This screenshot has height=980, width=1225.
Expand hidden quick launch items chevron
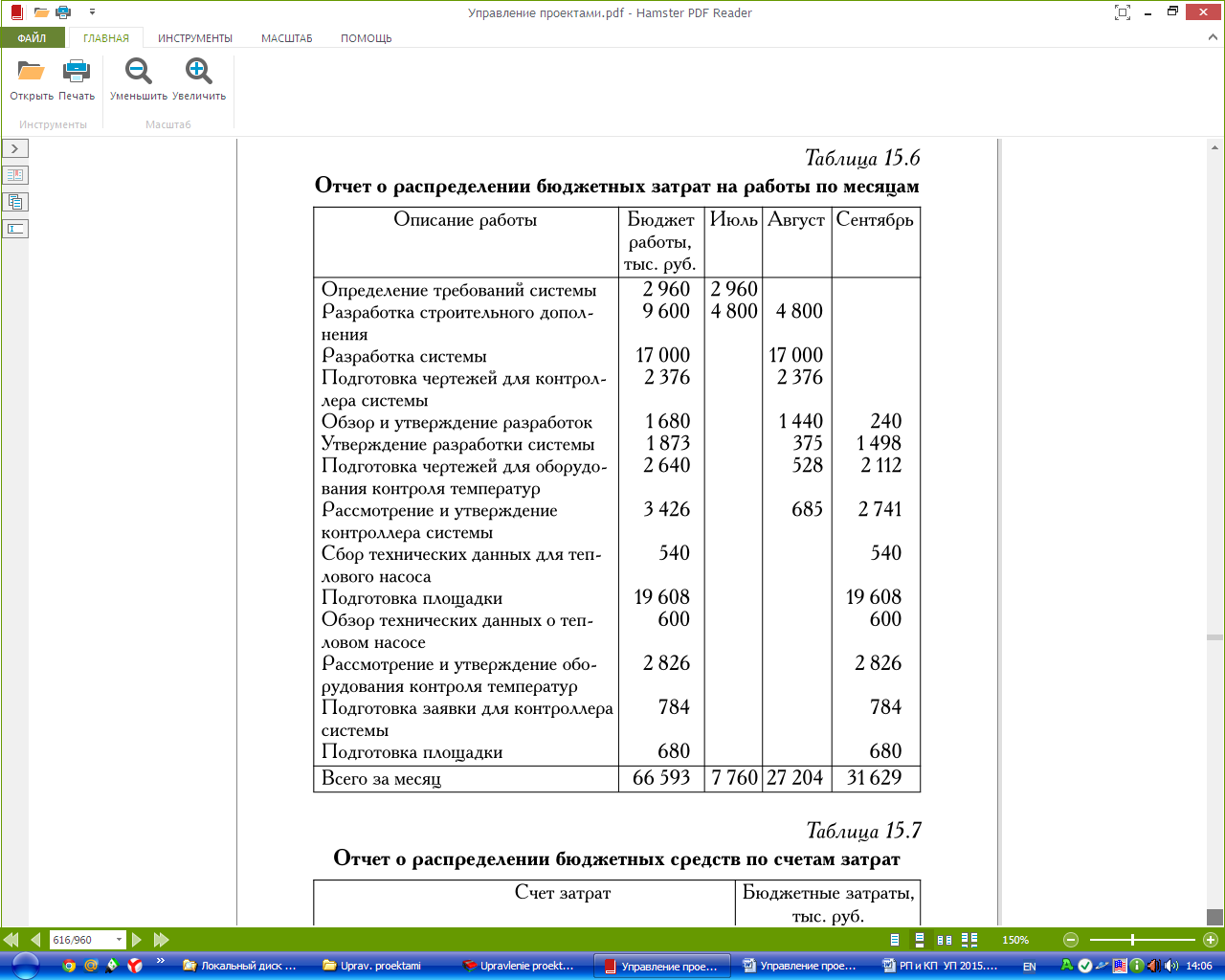161,961
